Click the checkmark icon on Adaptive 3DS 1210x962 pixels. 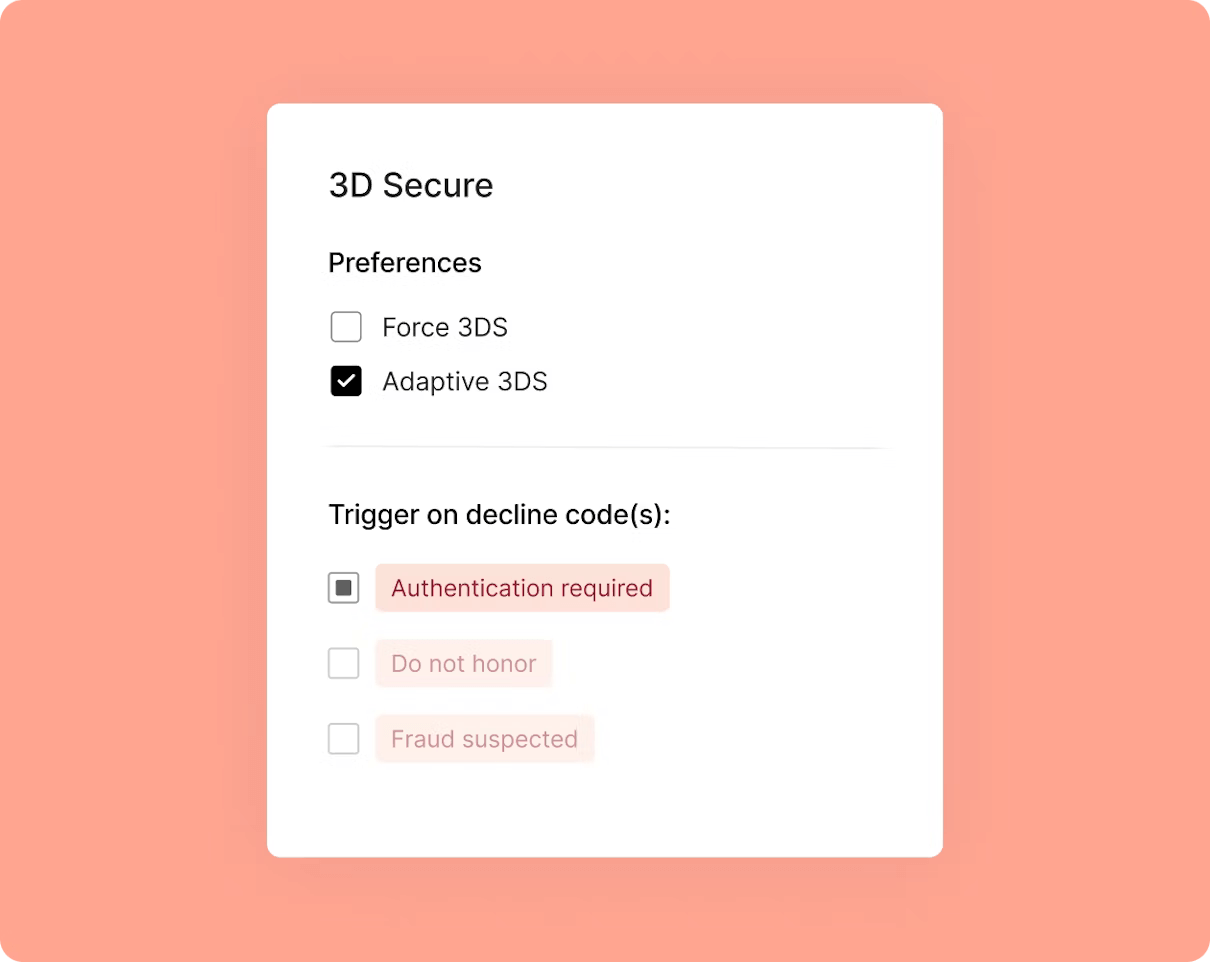point(345,381)
